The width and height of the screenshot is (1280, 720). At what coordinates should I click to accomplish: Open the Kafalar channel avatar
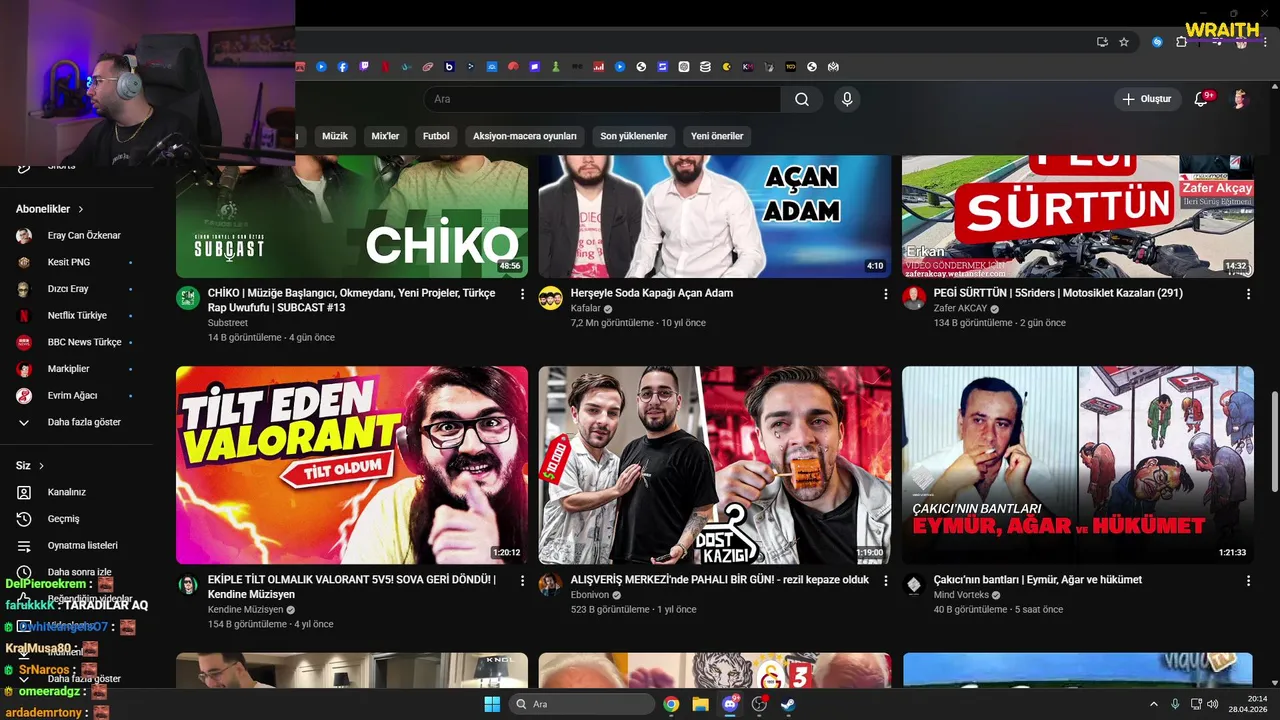coord(551,298)
